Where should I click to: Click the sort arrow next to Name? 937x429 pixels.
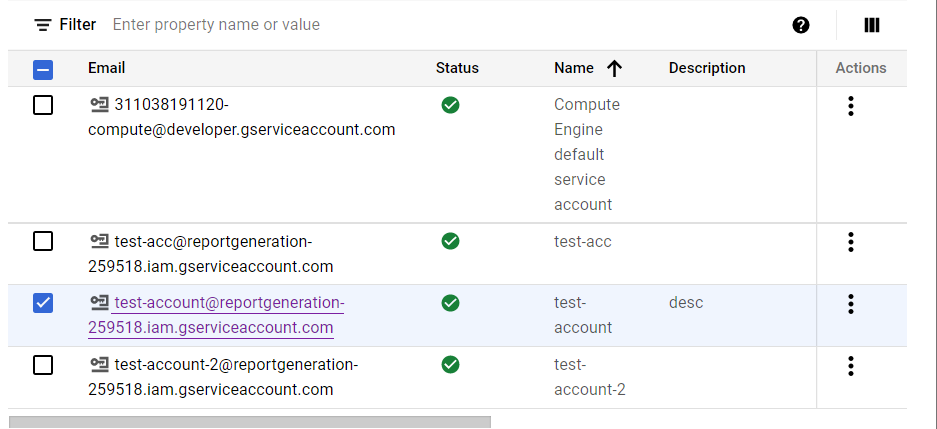tap(614, 68)
